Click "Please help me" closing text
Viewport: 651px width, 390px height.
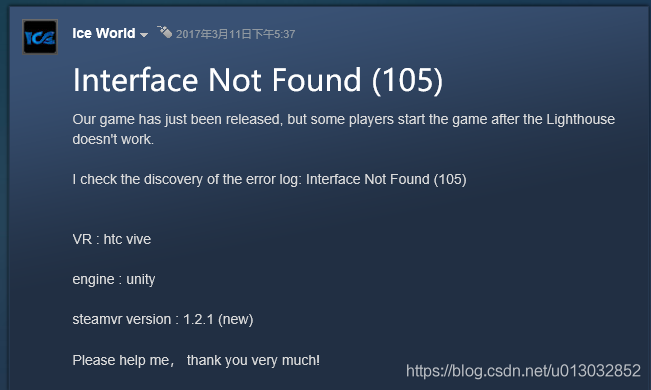pyautogui.click(x=121, y=360)
